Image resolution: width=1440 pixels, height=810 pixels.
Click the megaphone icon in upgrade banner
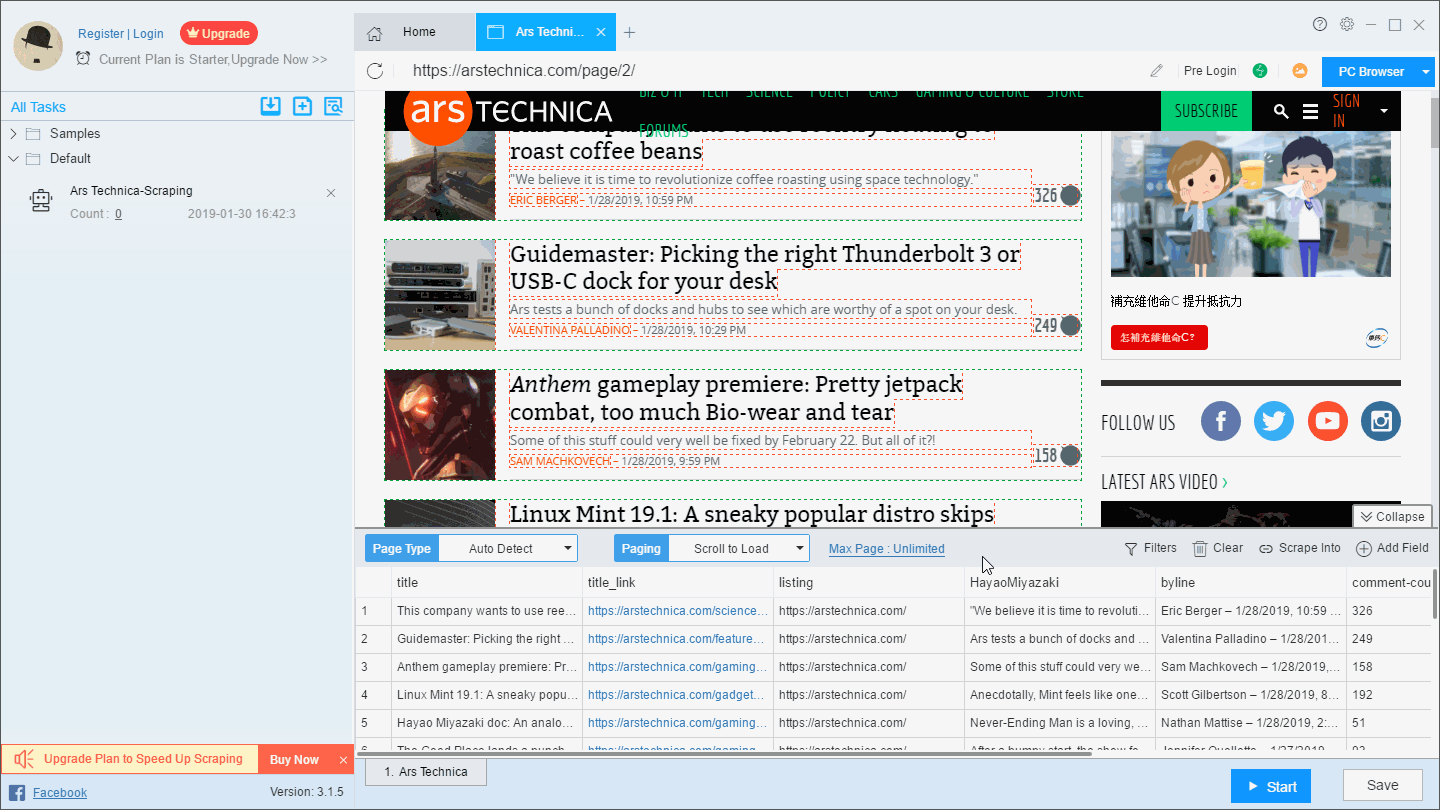tap(24, 759)
